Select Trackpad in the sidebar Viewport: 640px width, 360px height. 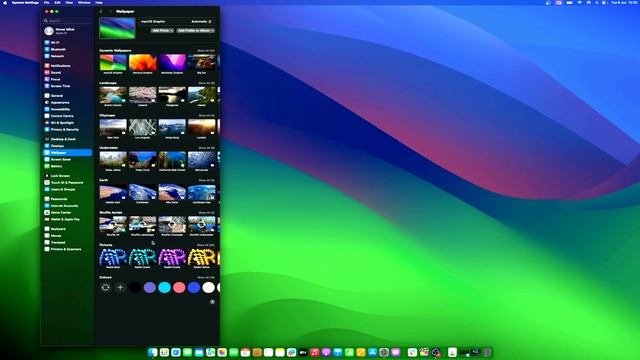(x=67, y=242)
